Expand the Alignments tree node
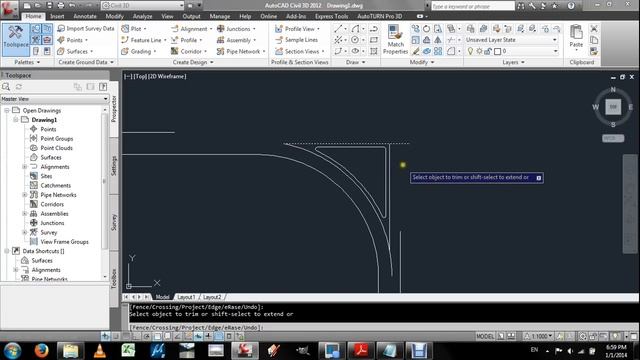 tap(24, 167)
